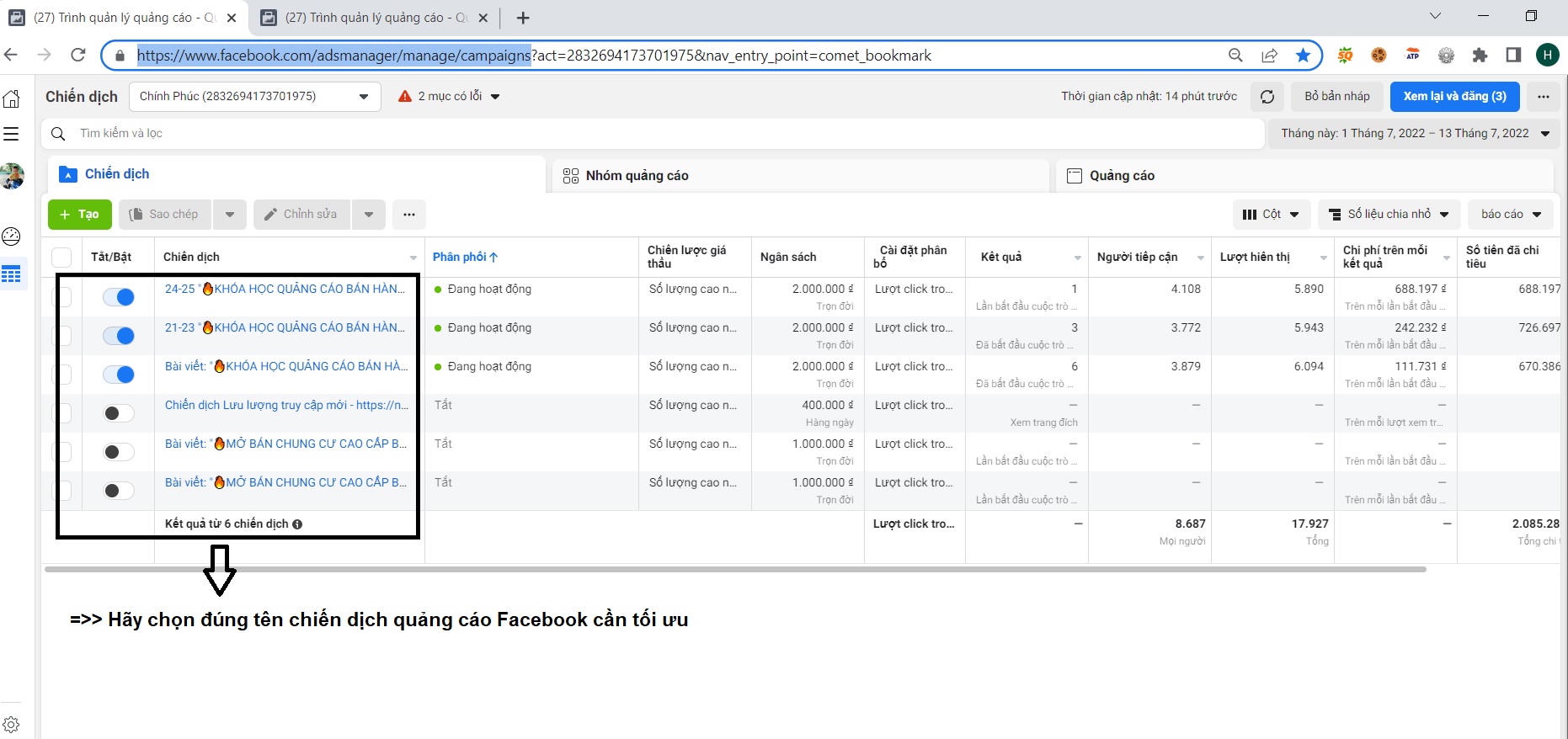Enable the Chiến dịch Lưu lượng truy cập toggle
This screenshot has height=739, width=1568.
tap(119, 412)
